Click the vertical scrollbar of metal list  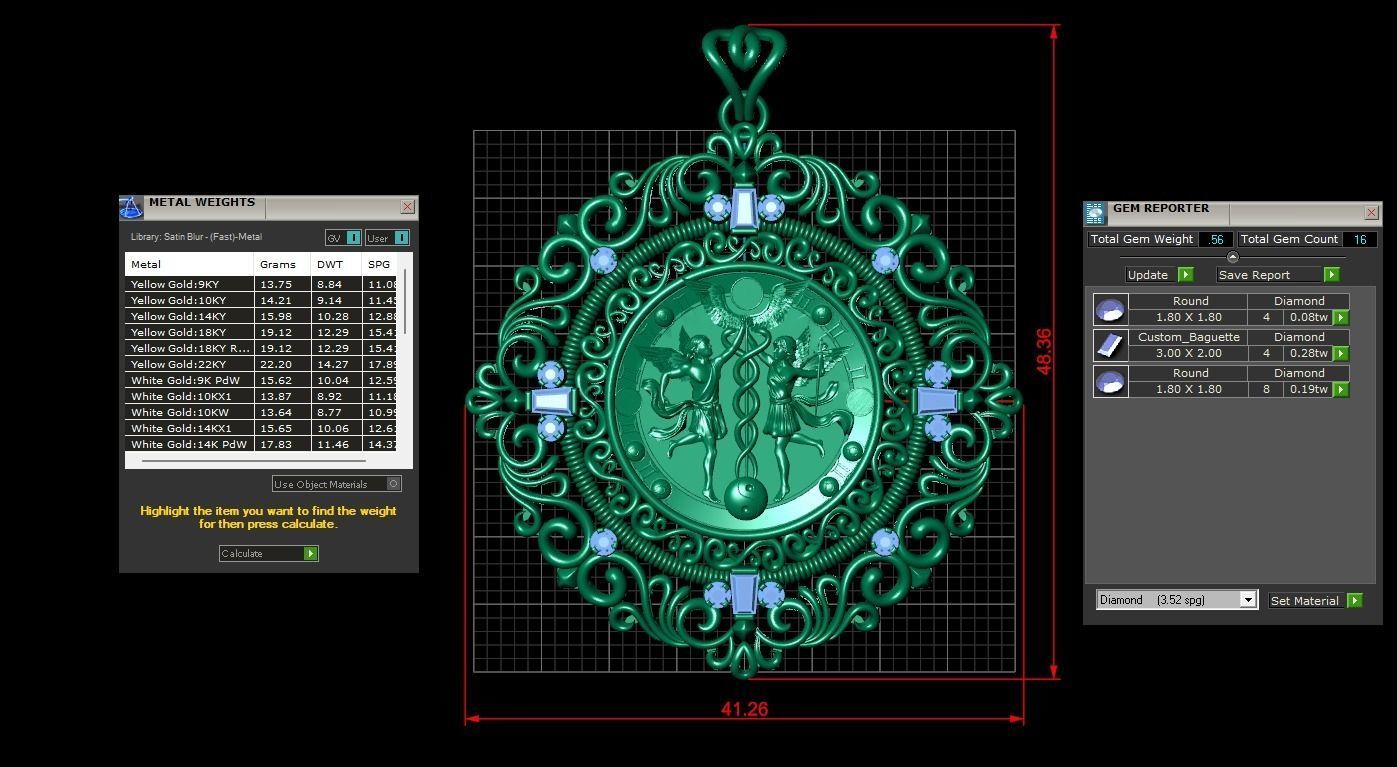405,300
